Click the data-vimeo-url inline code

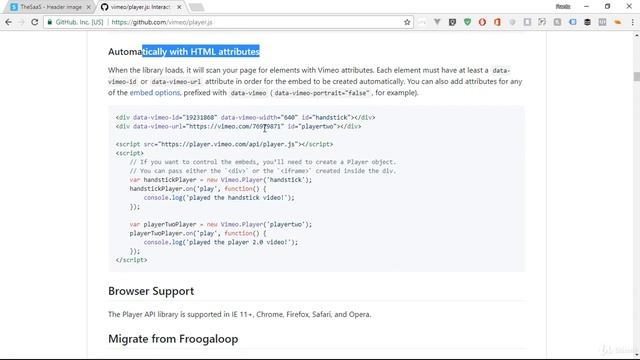tap(176, 82)
